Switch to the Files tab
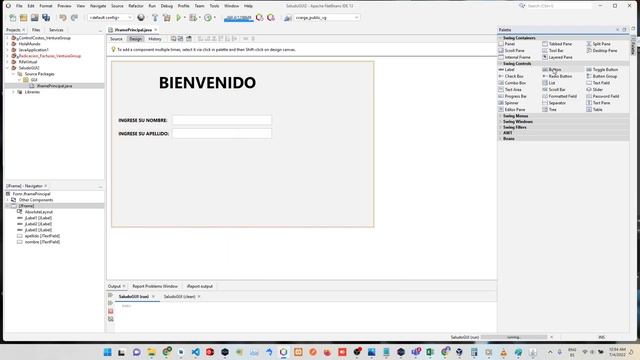 click(x=36, y=30)
